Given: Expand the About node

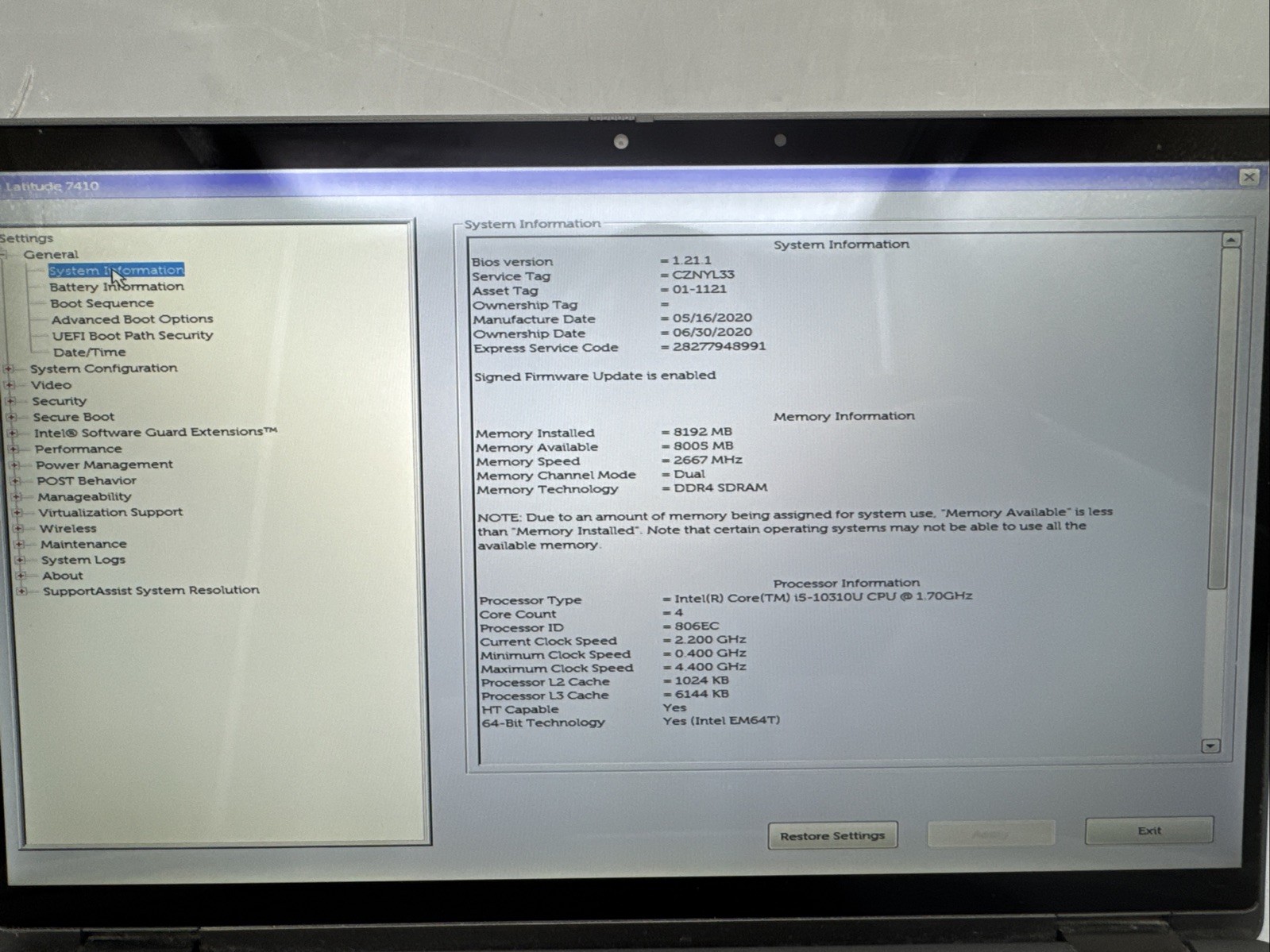Looking at the screenshot, I should 21,576.
